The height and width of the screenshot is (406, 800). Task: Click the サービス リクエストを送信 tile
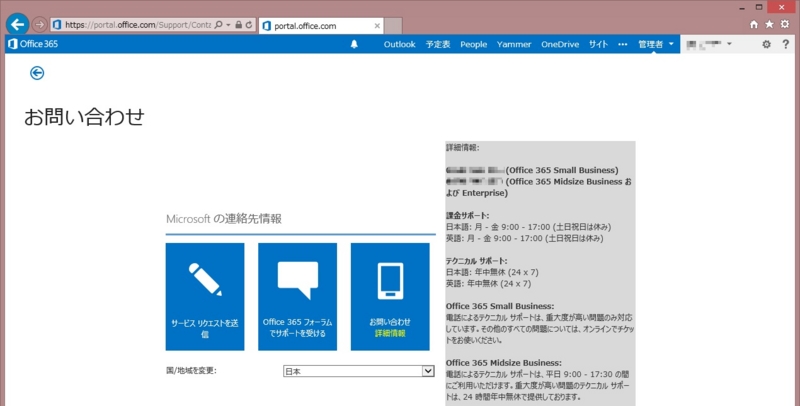[205, 296]
